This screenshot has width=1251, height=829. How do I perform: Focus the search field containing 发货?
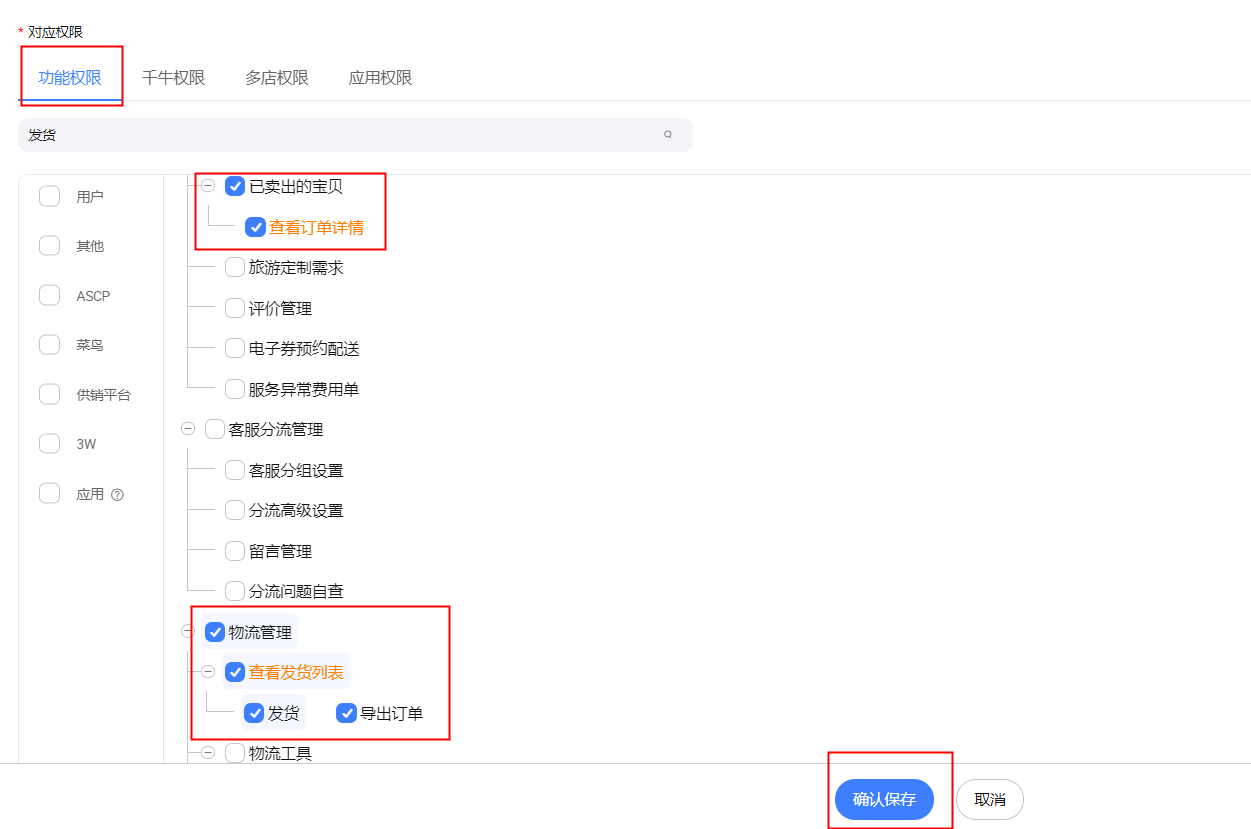[340, 135]
